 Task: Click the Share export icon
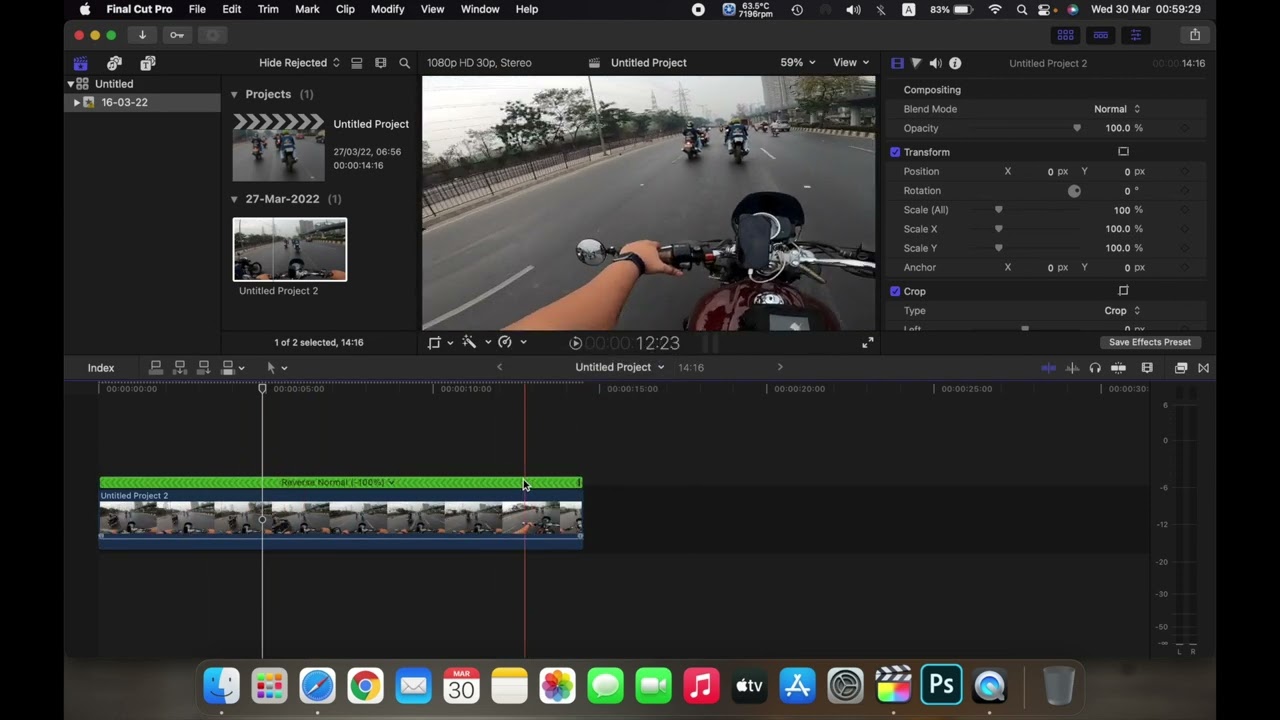click(x=1195, y=35)
